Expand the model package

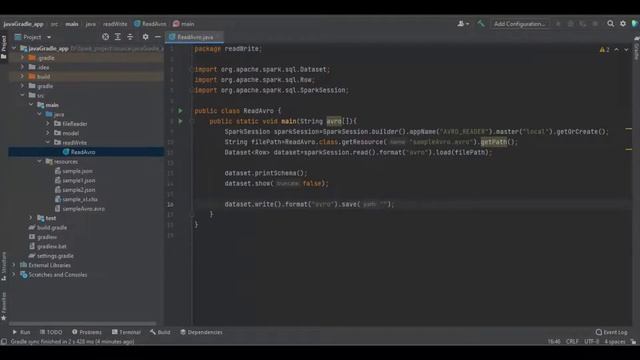48,133
